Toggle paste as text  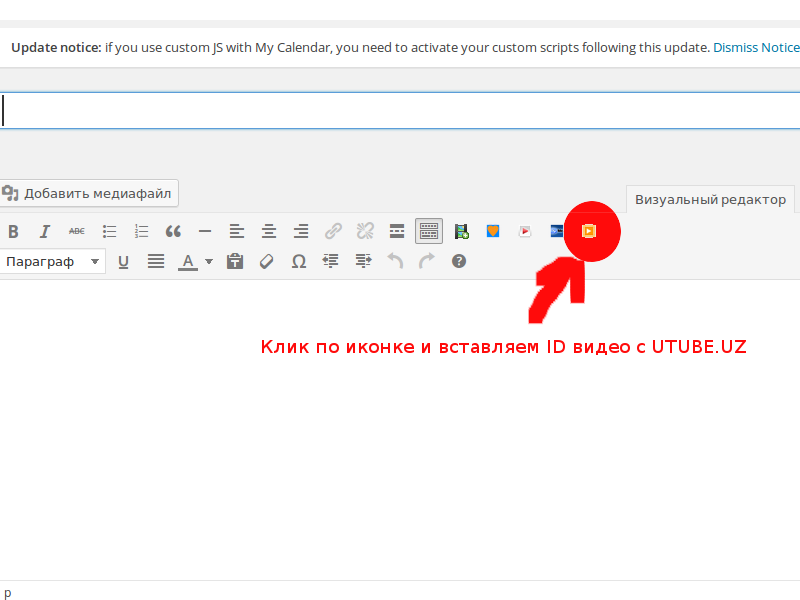point(235,262)
